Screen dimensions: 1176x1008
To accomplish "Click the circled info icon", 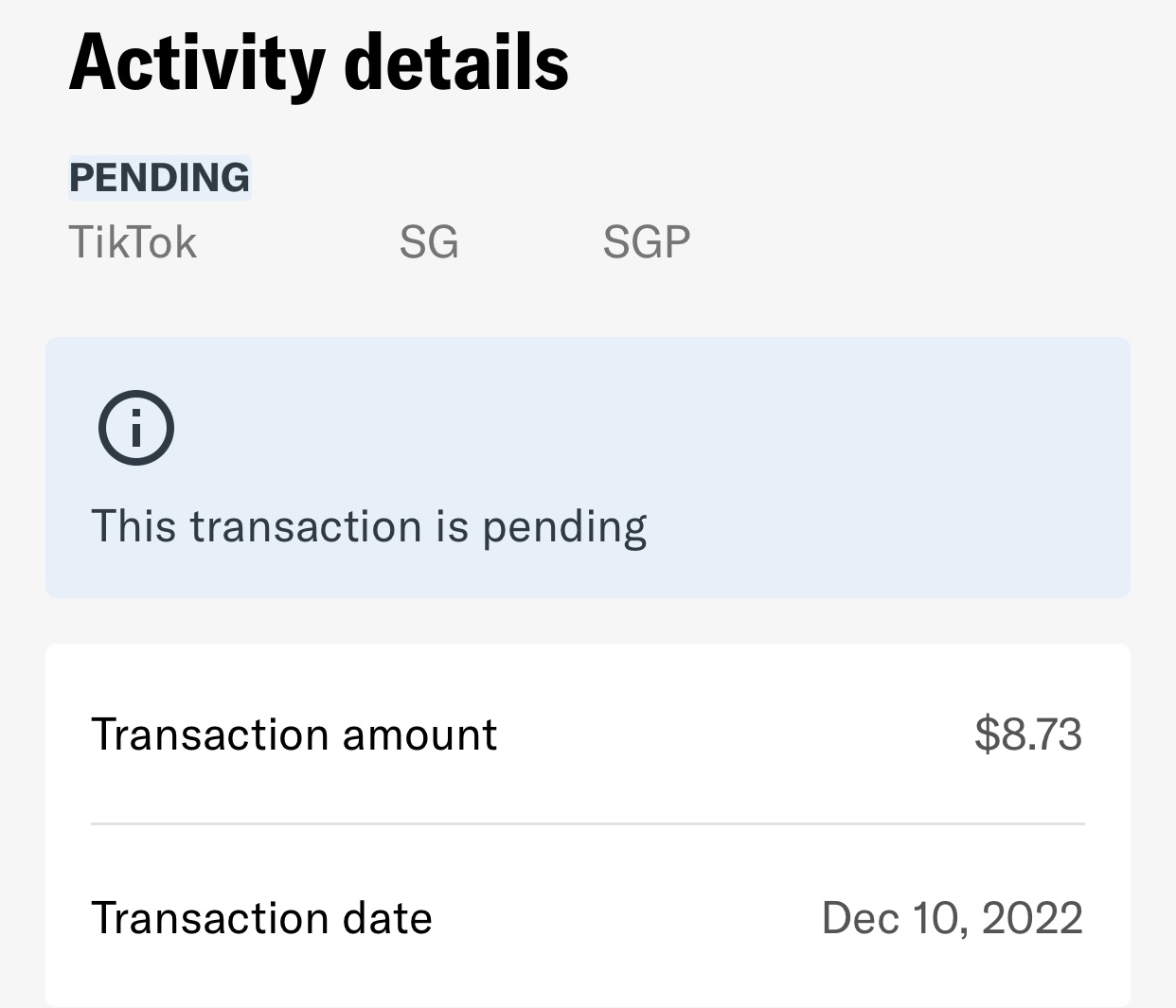I will coord(136,428).
